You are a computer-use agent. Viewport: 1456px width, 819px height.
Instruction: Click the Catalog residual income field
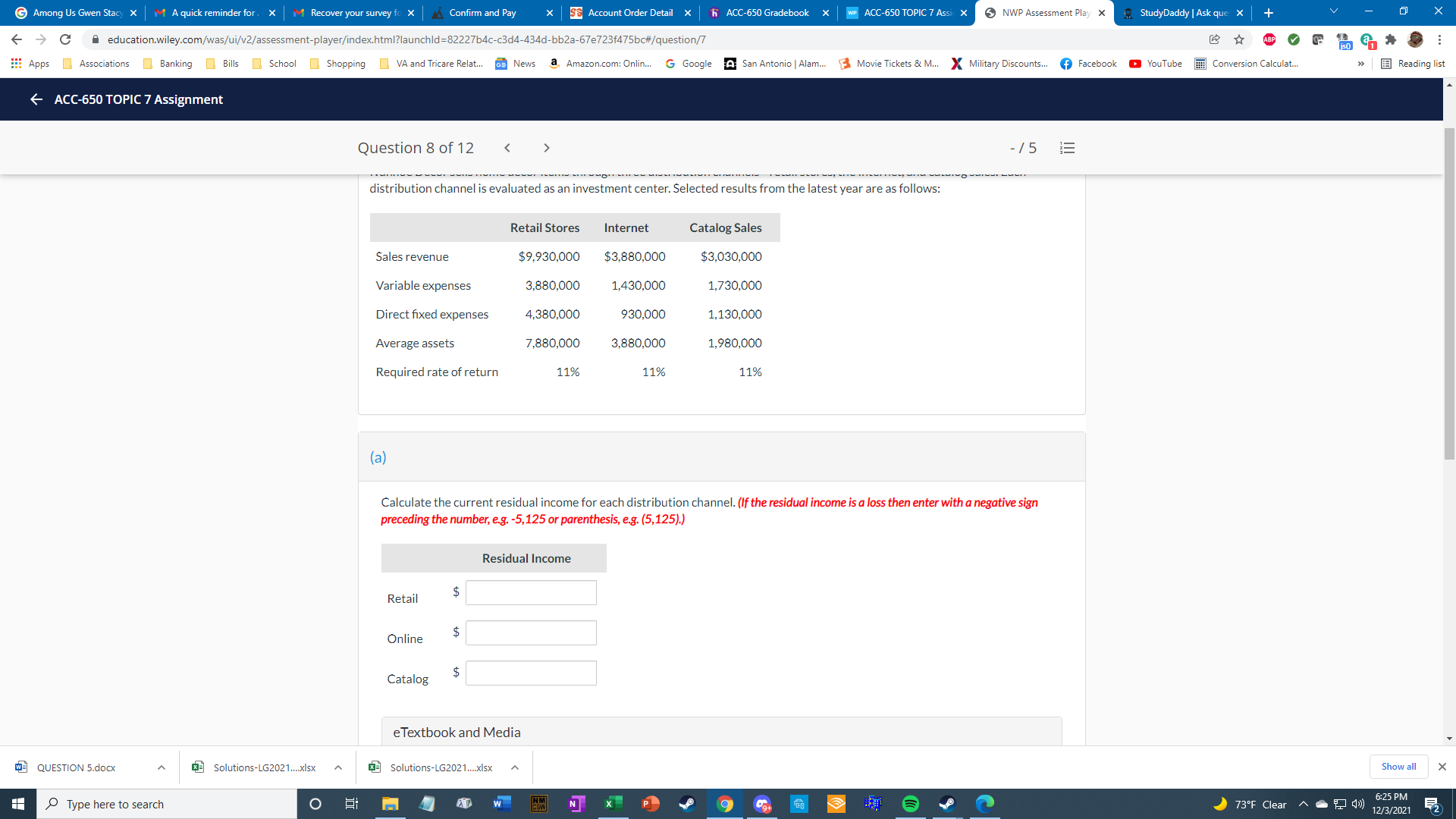pos(531,673)
